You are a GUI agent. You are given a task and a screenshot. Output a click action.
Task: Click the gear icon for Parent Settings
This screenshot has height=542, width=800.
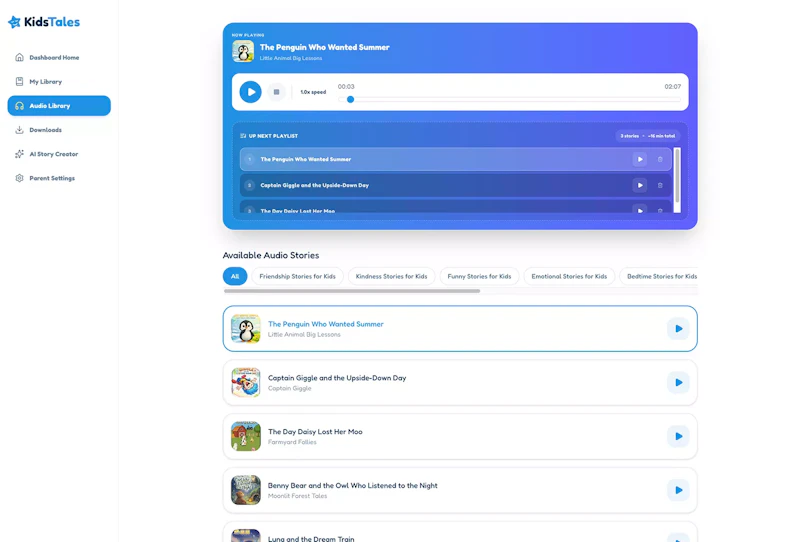click(x=19, y=178)
